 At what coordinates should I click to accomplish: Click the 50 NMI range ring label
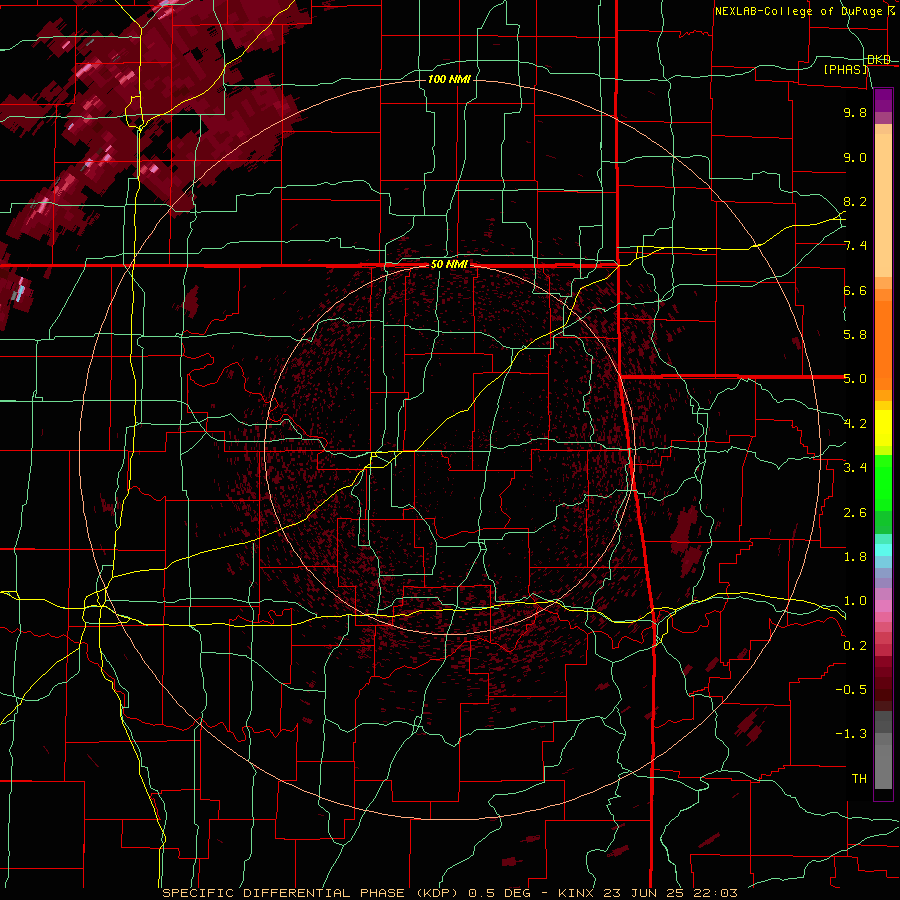pos(449,265)
